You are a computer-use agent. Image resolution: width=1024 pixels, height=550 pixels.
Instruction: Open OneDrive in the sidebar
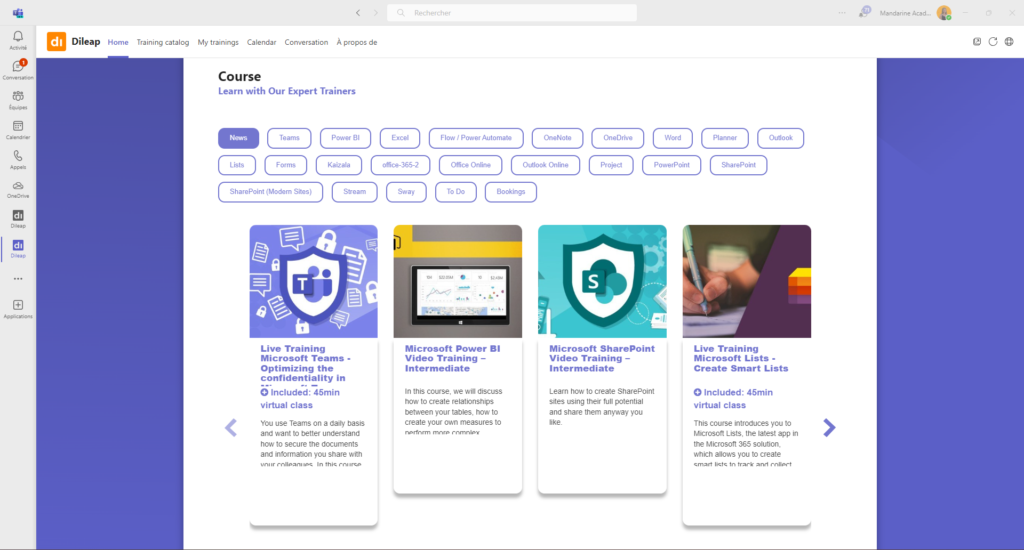pos(18,189)
